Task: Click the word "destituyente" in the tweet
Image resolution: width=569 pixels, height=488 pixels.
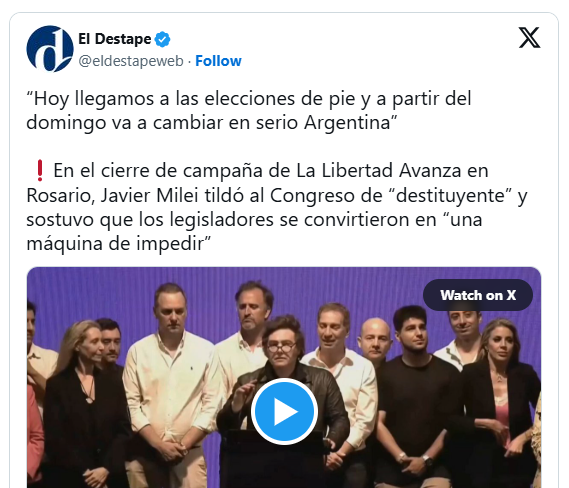Action: pos(450,196)
